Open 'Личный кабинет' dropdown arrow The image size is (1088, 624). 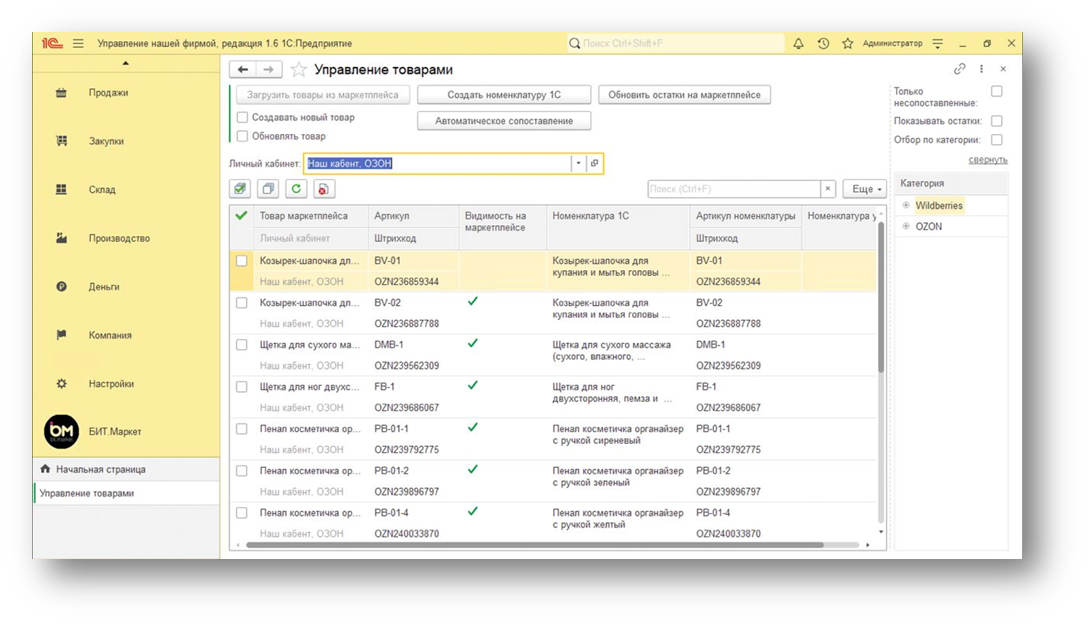point(578,163)
